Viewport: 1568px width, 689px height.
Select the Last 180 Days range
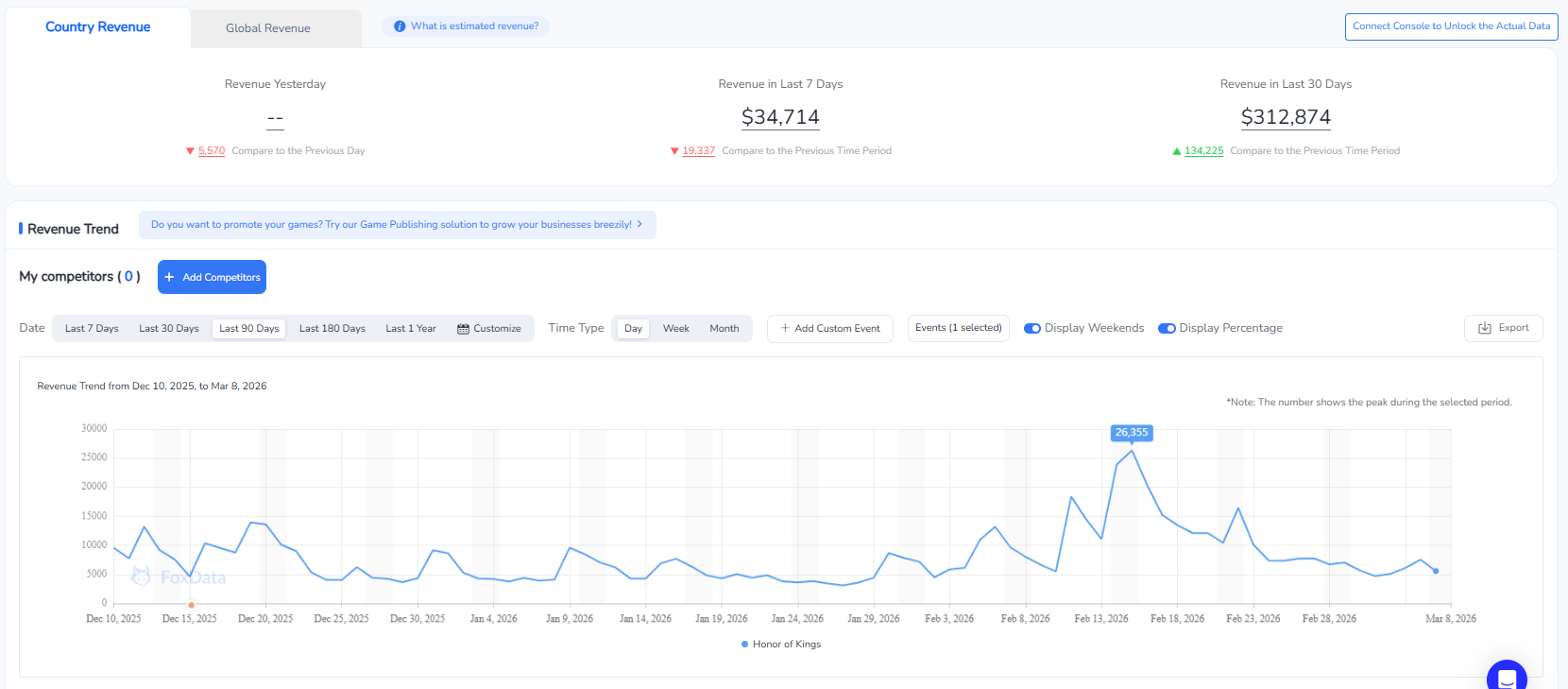pos(332,329)
